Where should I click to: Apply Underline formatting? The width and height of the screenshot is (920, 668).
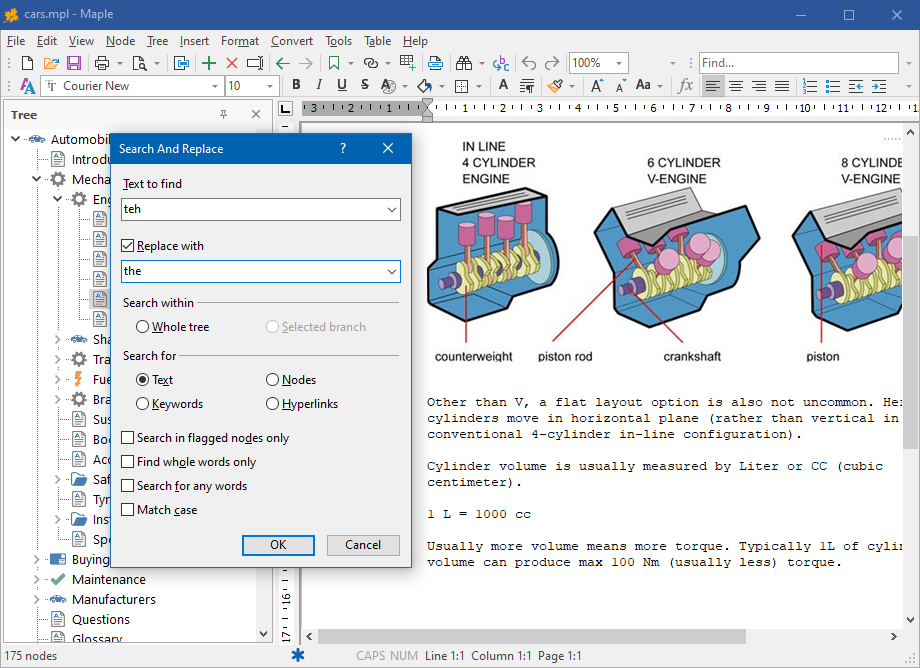click(x=342, y=86)
